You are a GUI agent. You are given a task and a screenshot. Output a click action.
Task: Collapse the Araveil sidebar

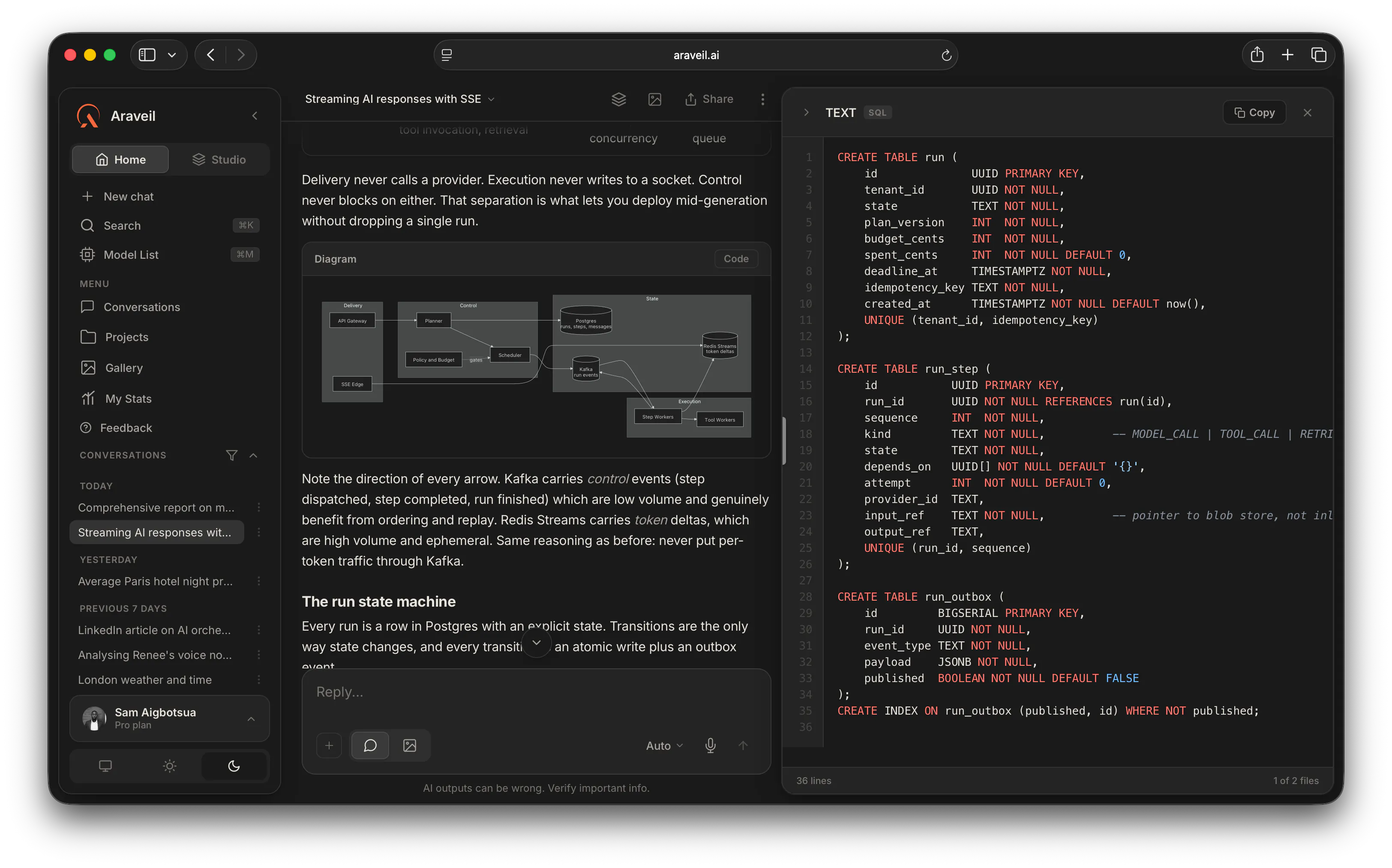255,116
